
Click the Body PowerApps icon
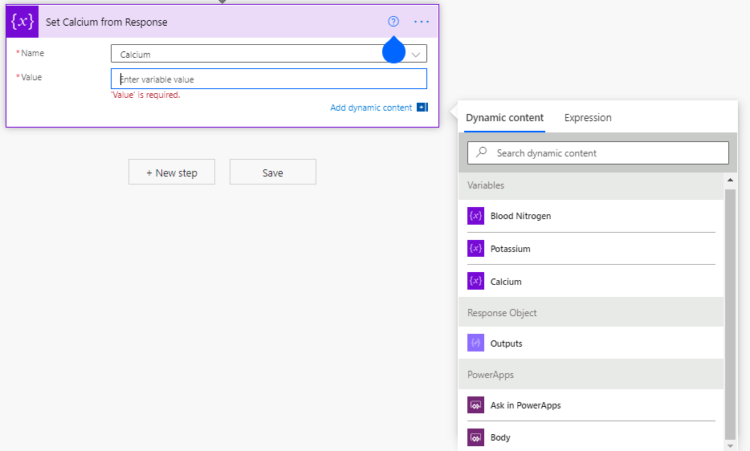475,438
